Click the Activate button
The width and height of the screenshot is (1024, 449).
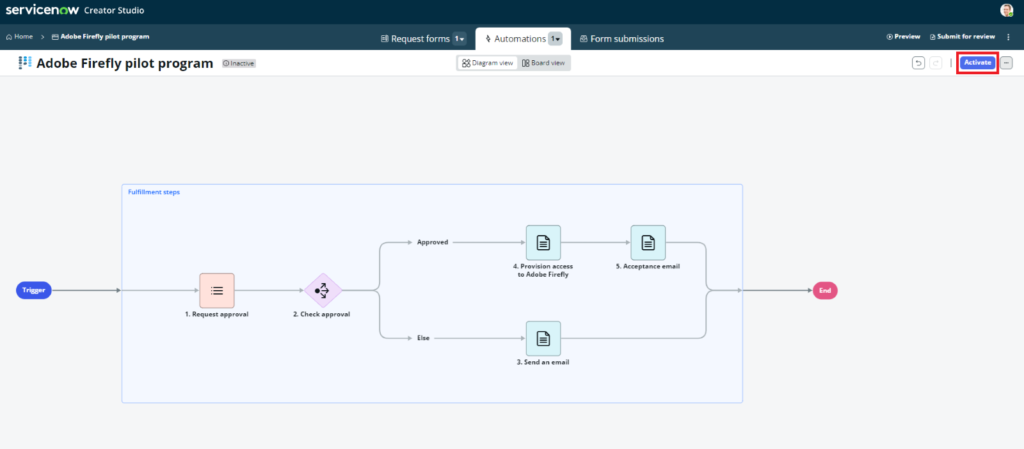(x=977, y=63)
